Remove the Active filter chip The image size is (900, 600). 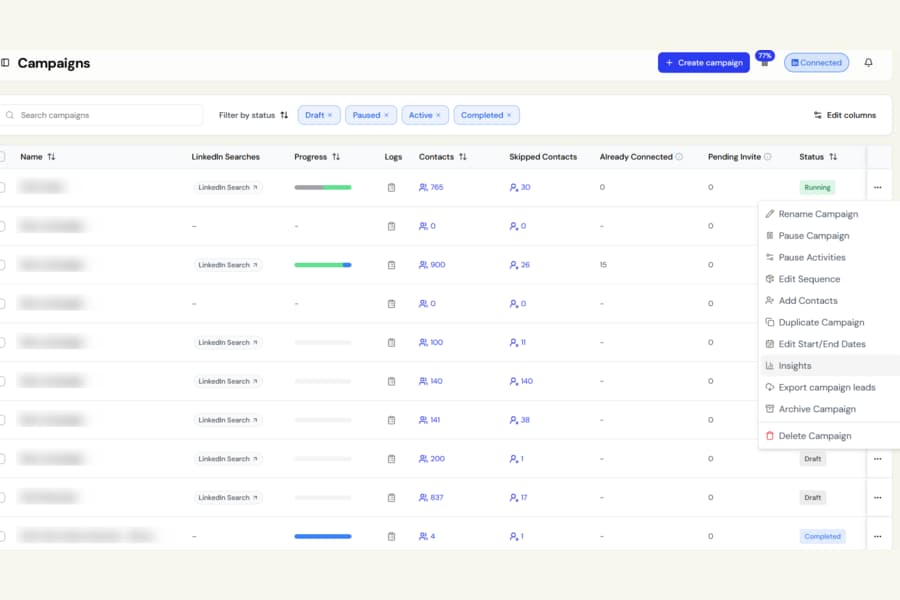click(438, 115)
